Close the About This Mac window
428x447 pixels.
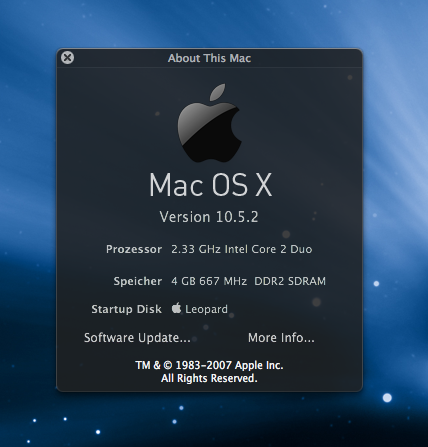click(x=68, y=58)
